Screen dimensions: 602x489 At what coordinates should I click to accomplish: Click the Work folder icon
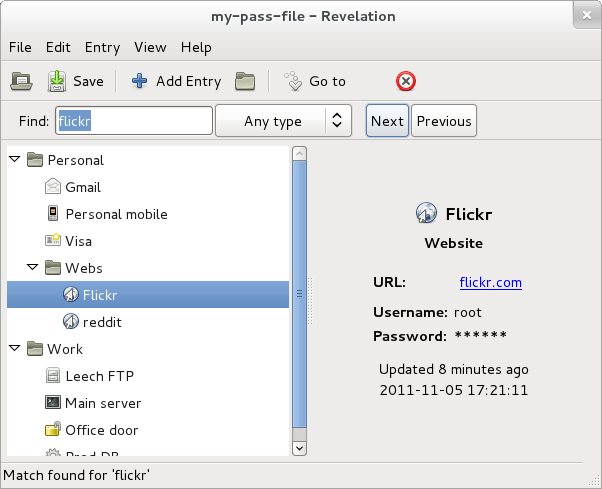[35, 349]
